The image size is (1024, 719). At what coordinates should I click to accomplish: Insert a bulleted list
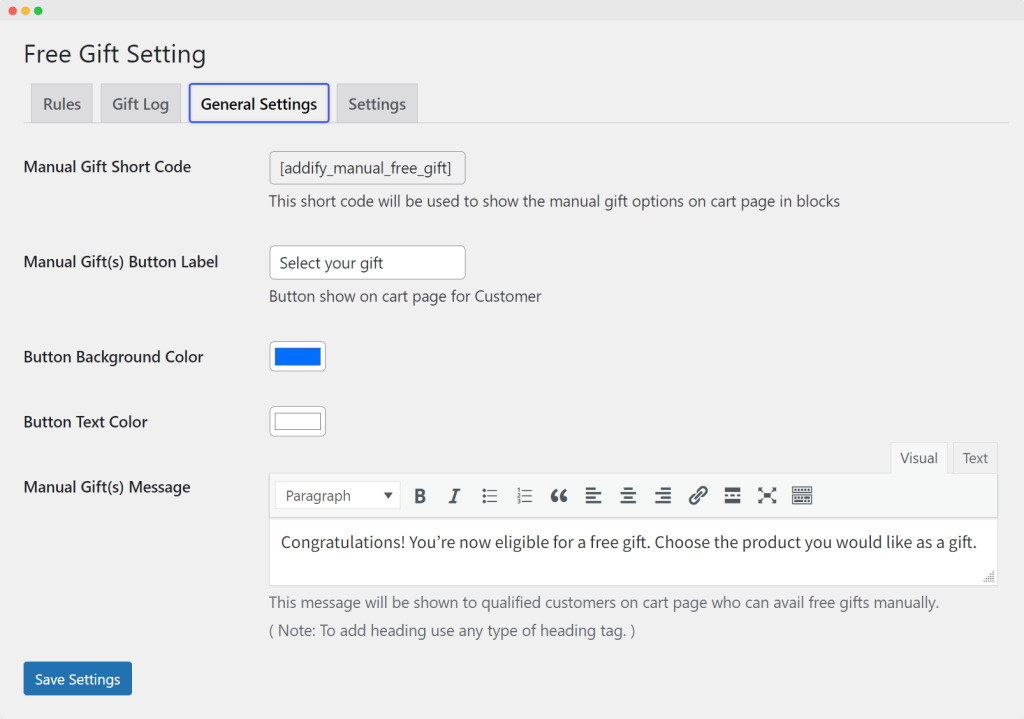pos(490,496)
